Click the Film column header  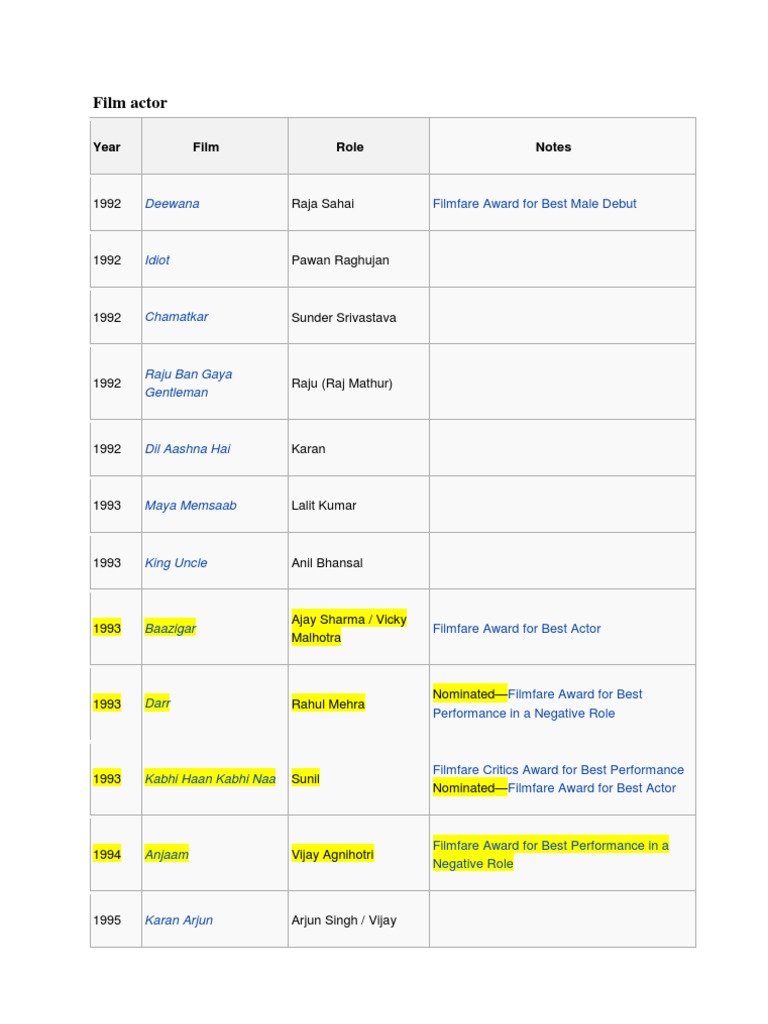tap(215, 146)
